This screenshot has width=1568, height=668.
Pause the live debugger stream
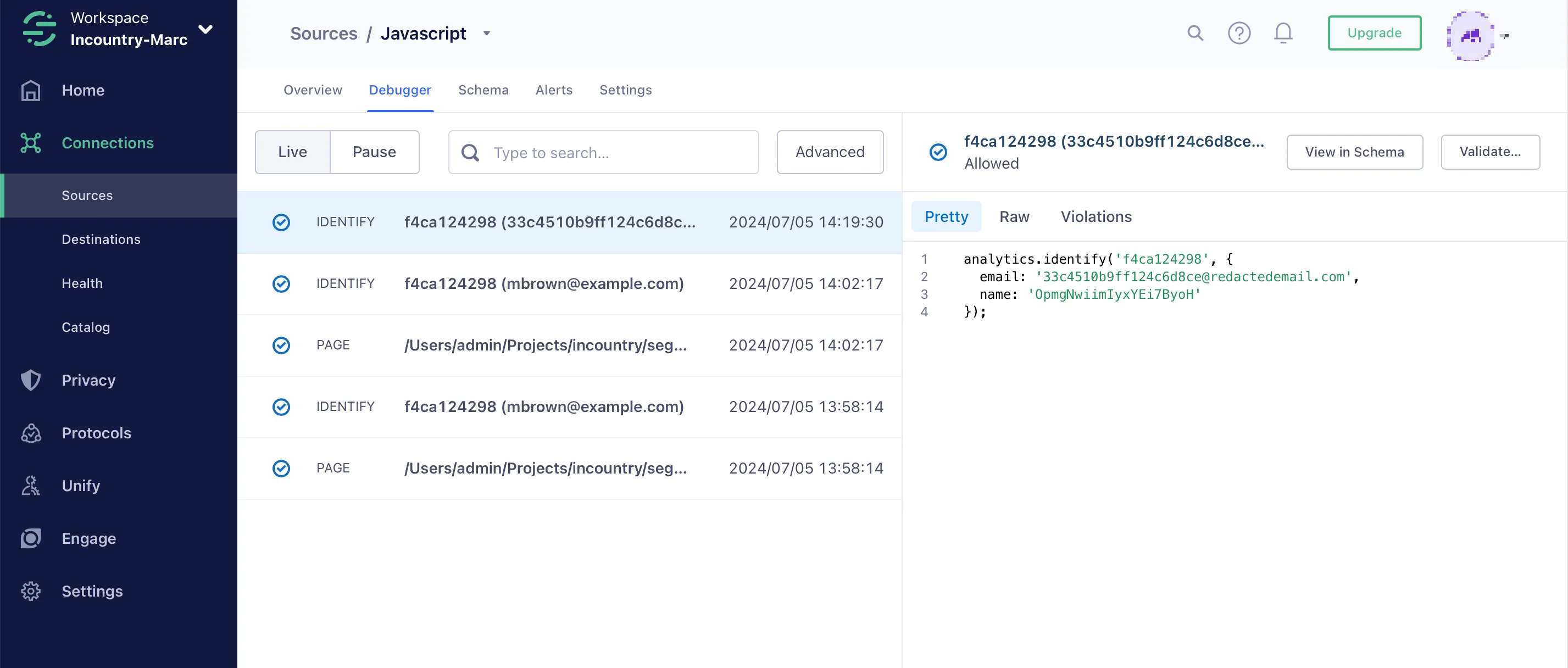(x=374, y=152)
